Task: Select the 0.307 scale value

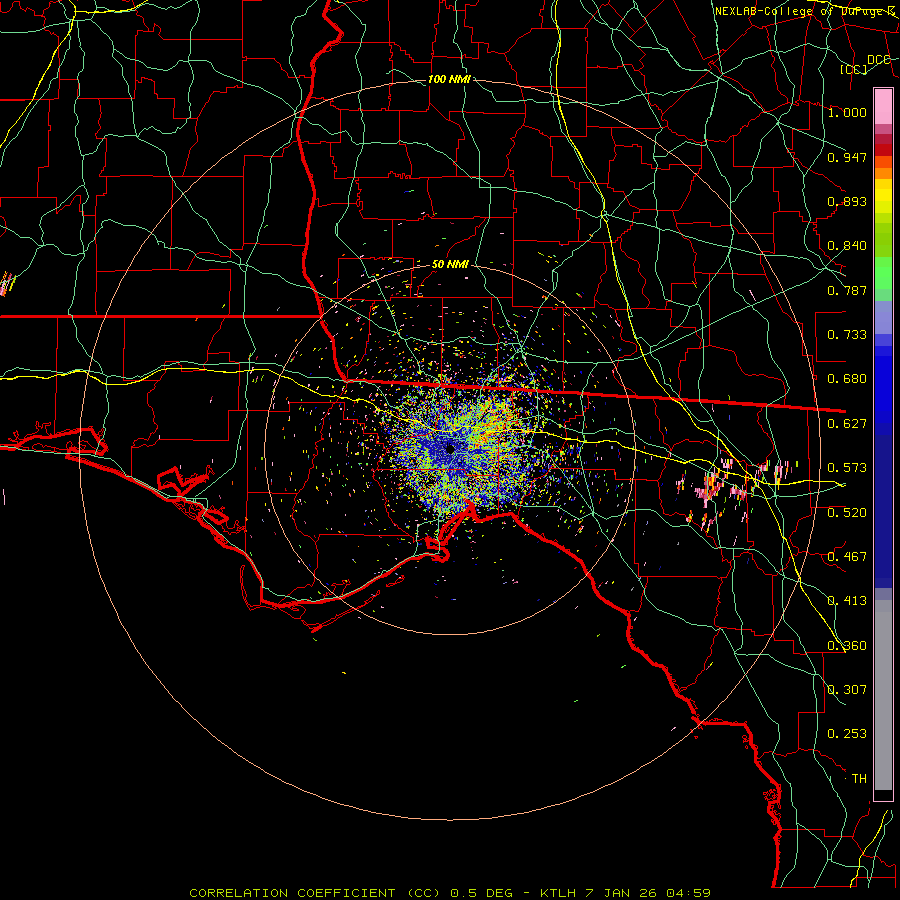Action: (x=847, y=690)
